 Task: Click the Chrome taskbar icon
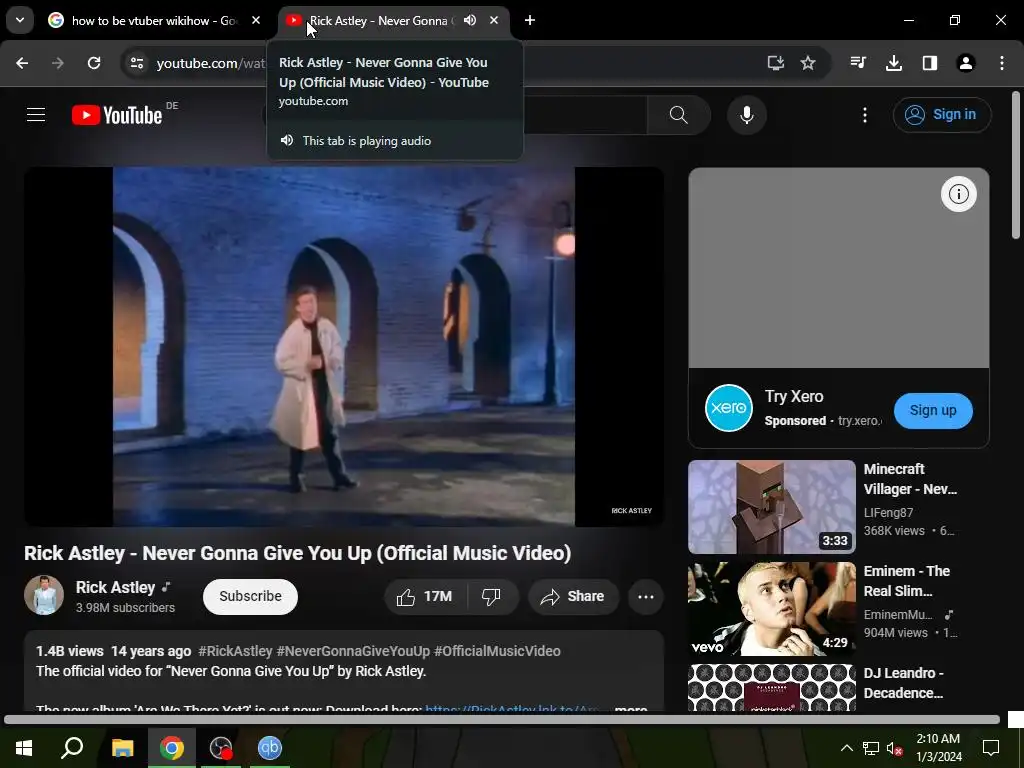click(x=172, y=748)
